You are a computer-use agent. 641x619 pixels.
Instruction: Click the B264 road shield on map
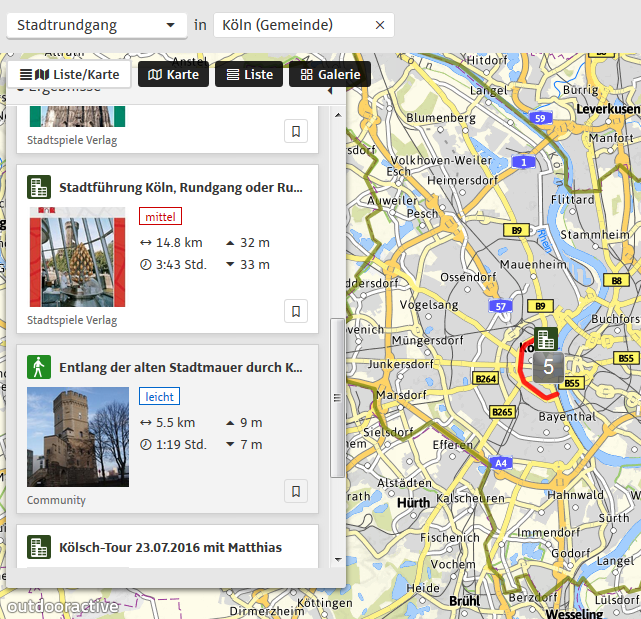click(x=486, y=379)
